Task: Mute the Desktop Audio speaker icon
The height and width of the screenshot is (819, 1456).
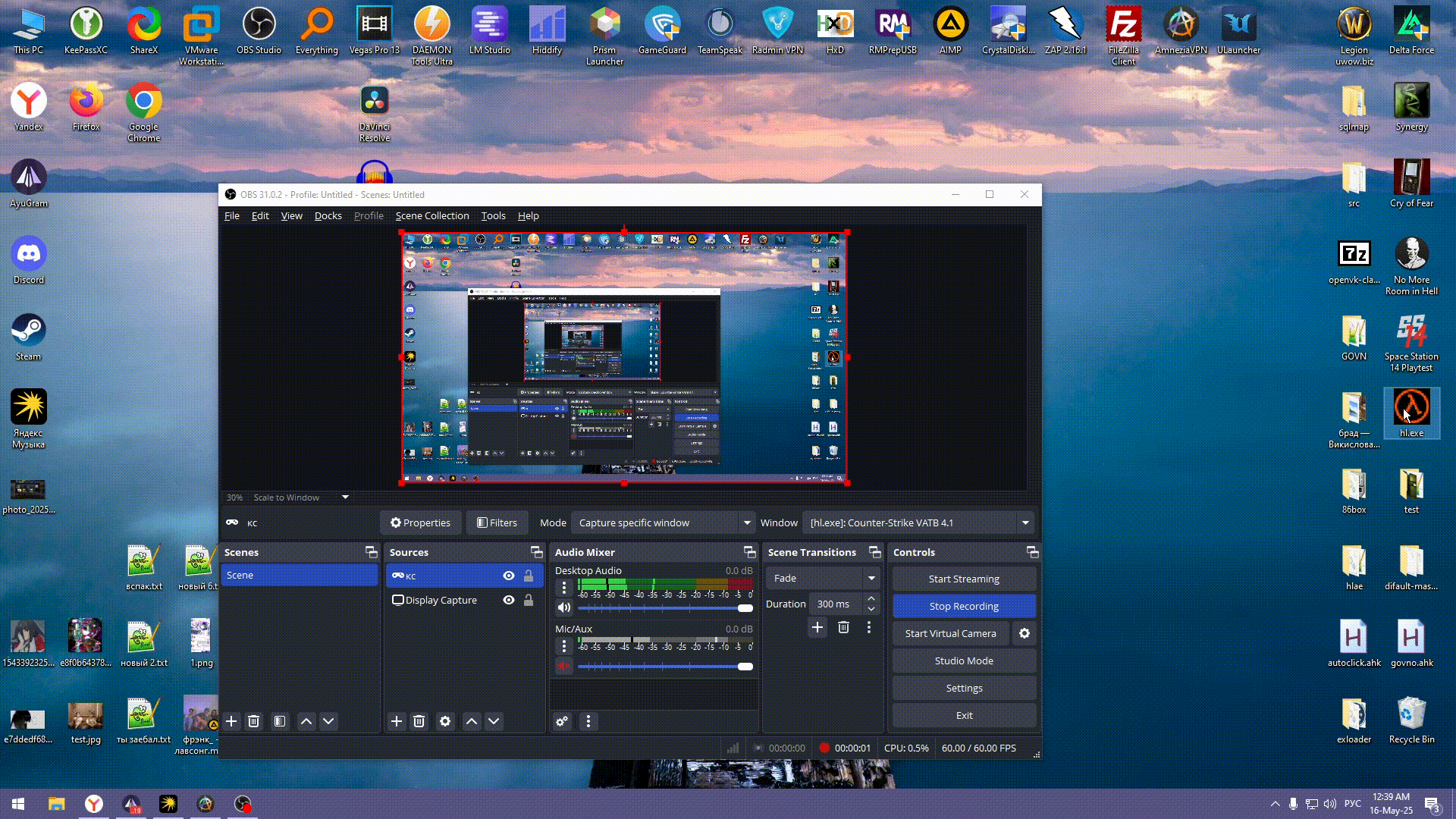Action: (x=563, y=607)
